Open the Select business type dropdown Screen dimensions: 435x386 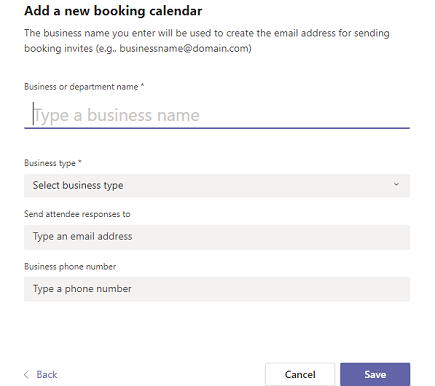click(x=217, y=185)
